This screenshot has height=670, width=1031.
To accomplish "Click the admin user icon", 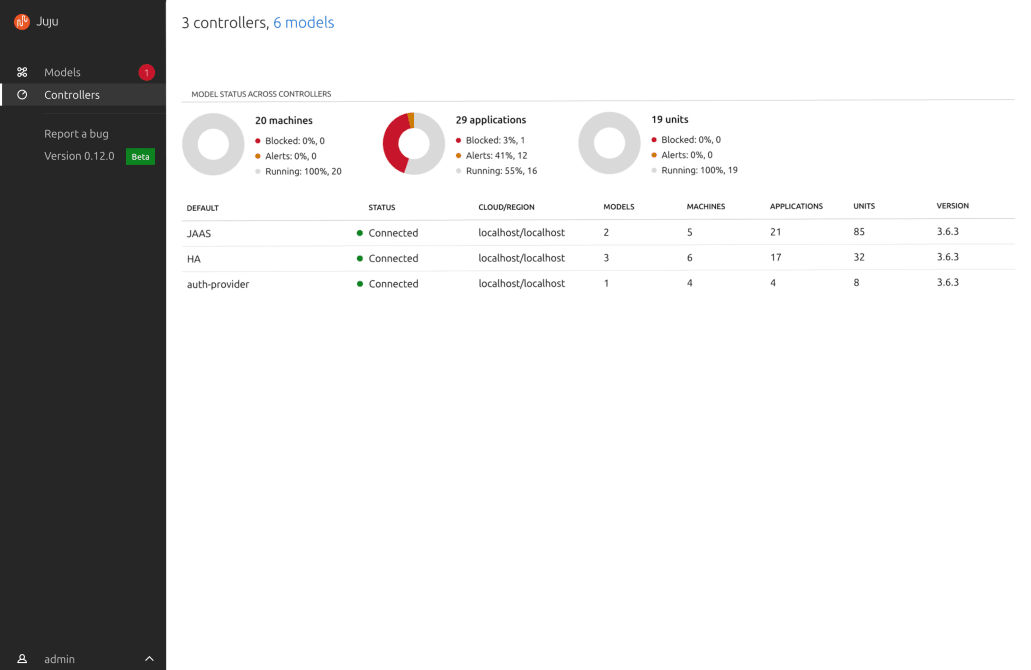I will [x=22, y=659].
